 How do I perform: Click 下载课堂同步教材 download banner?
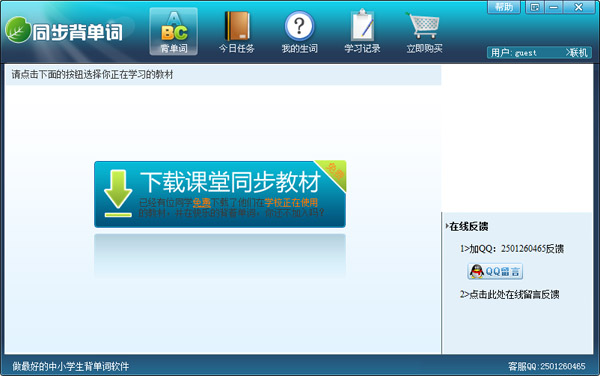pos(220,194)
